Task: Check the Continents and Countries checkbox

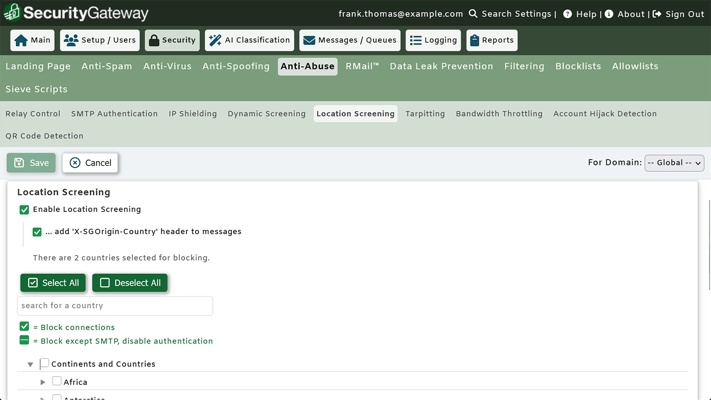Action: point(44,364)
